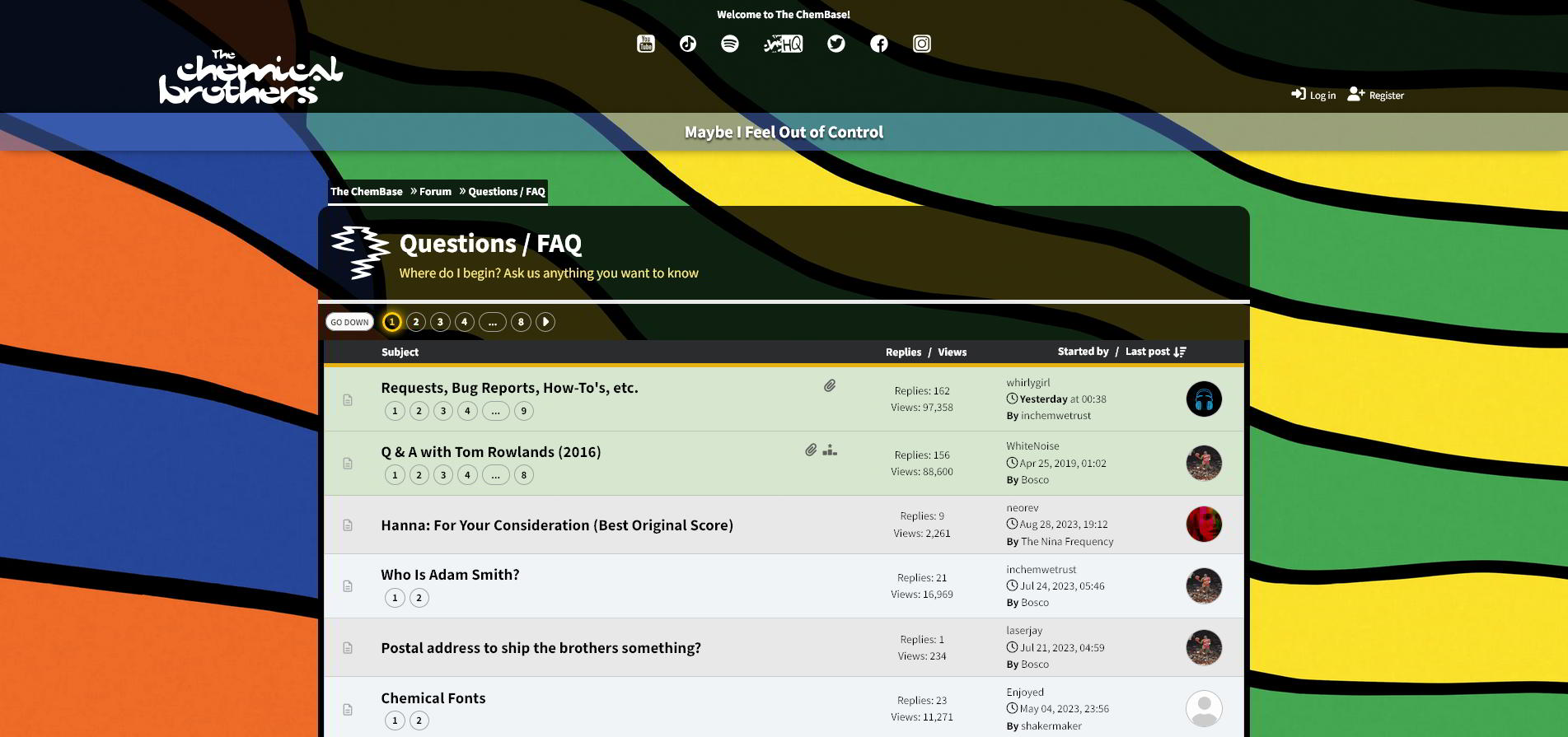1568x737 pixels.
Task: Expand hidden pages of Q & A topic
Action: click(495, 475)
